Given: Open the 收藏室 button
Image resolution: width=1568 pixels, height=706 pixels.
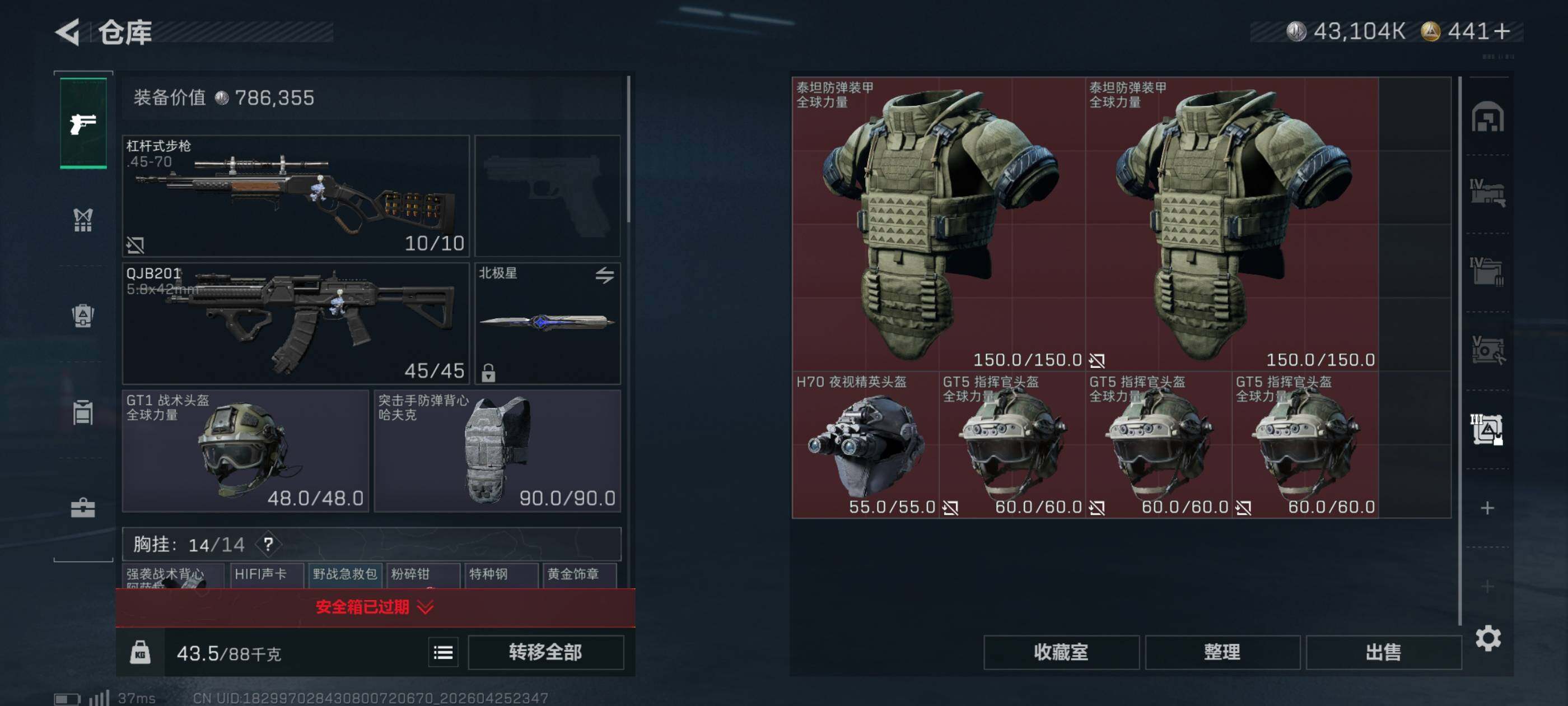Looking at the screenshot, I should click(1061, 652).
